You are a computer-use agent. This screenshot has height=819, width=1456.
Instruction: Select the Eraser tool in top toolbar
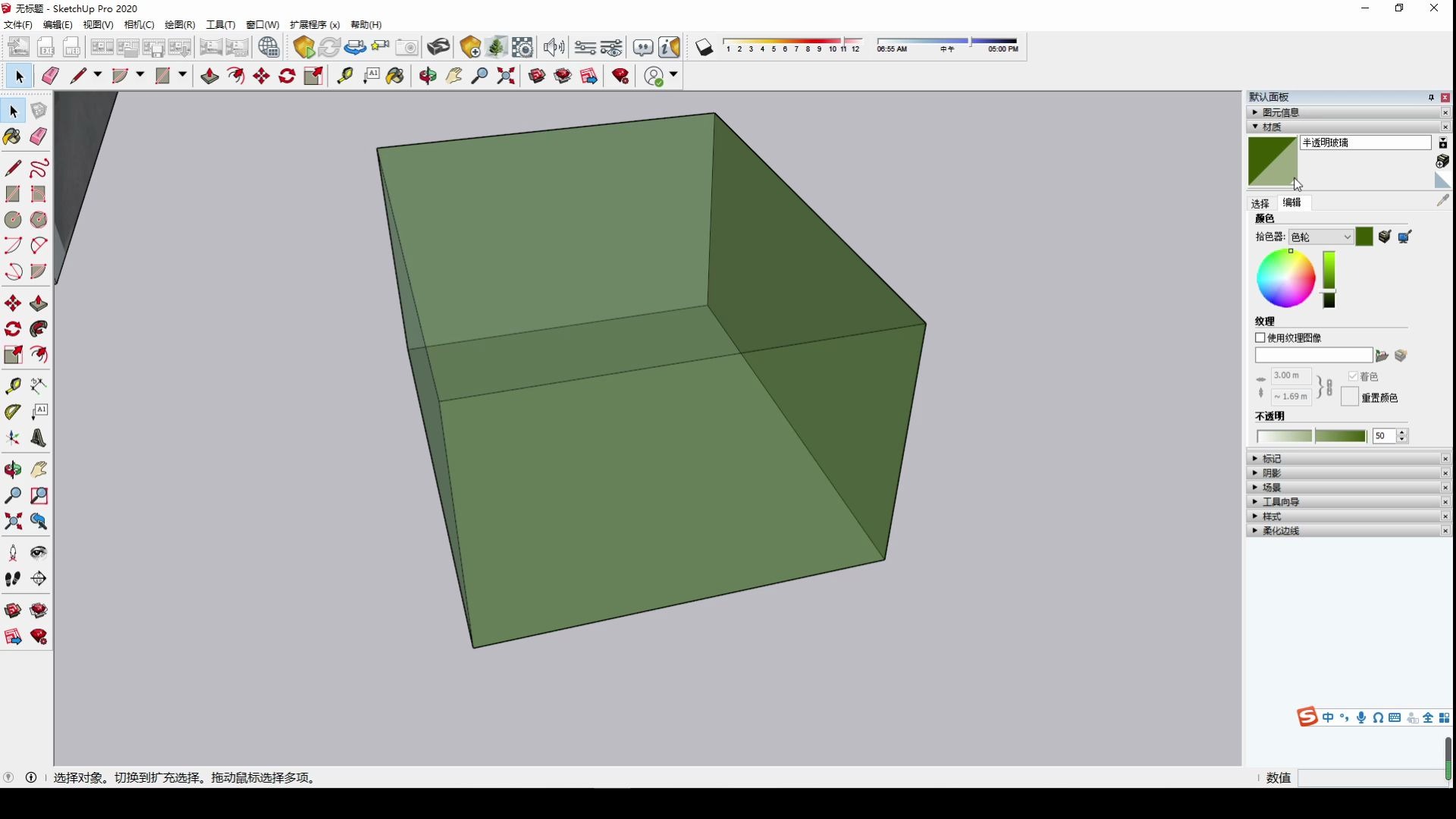(50, 76)
